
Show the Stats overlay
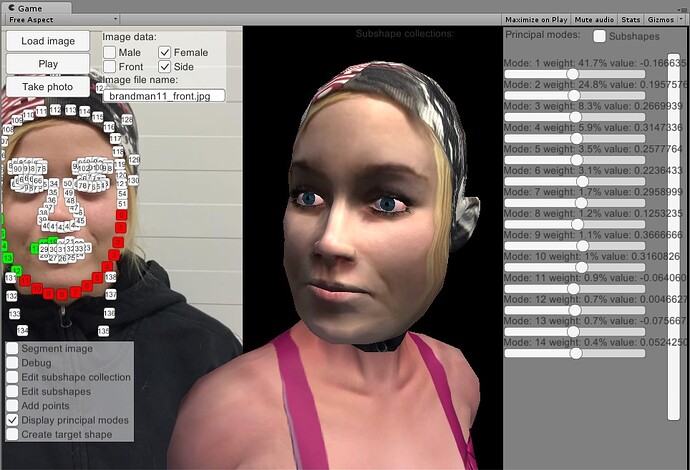click(x=631, y=19)
